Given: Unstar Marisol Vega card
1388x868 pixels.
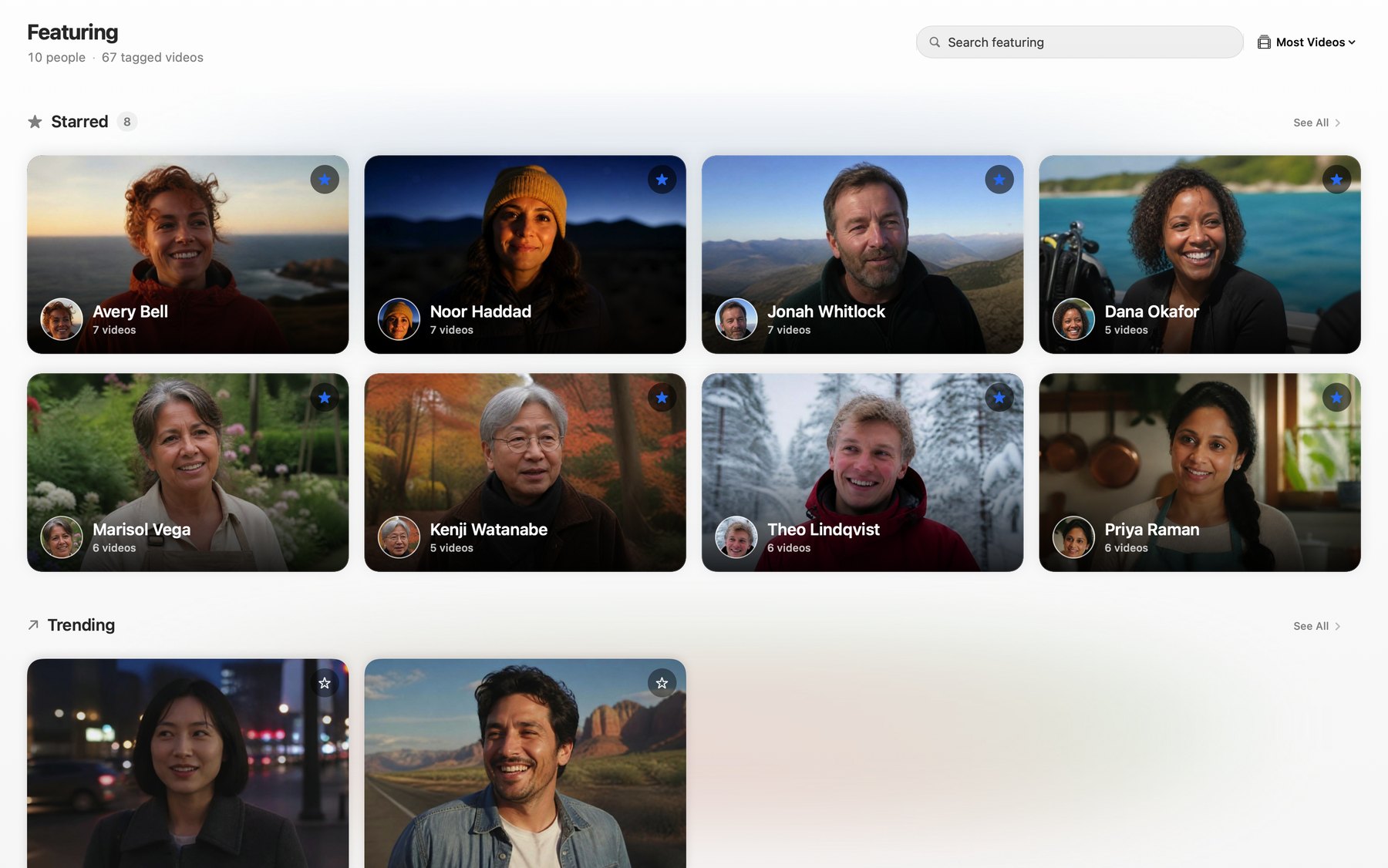Looking at the screenshot, I should click(325, 398).
